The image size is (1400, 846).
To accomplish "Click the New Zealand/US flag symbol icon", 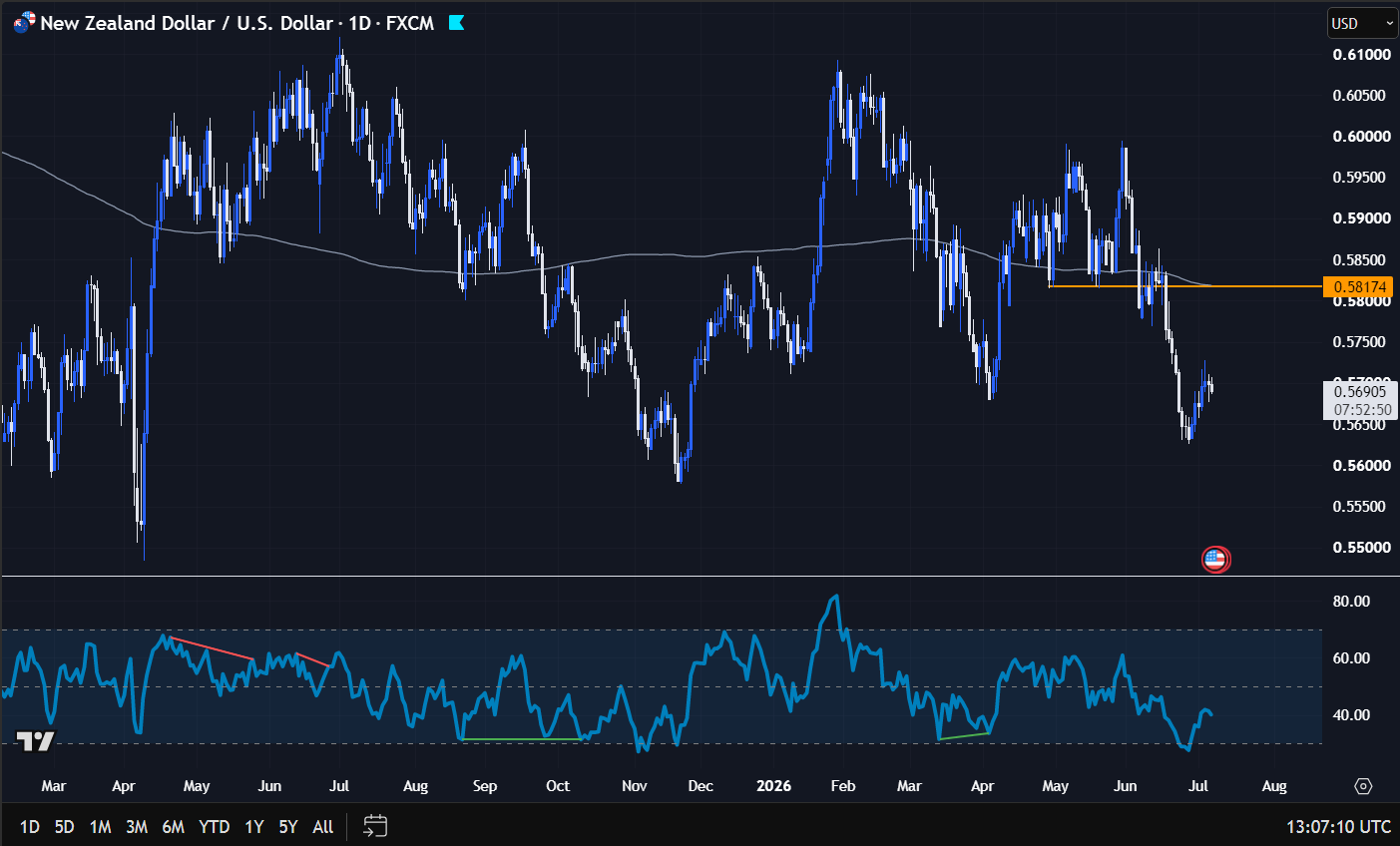I will pyautogui.click(x=24, y=22).
